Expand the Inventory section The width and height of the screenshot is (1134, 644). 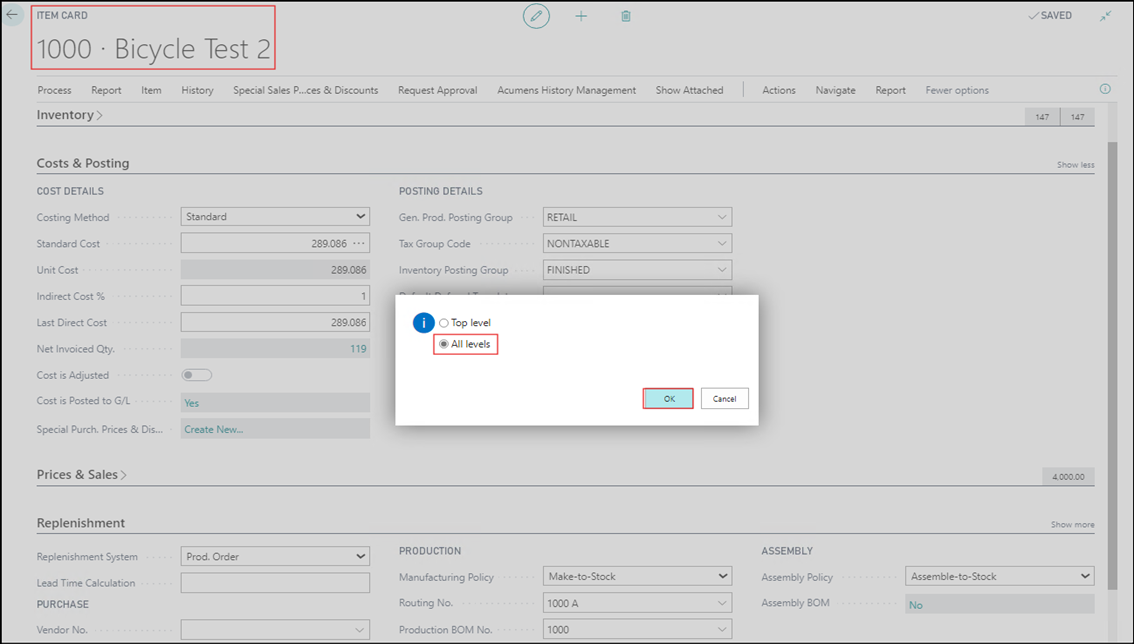point(69,115)
